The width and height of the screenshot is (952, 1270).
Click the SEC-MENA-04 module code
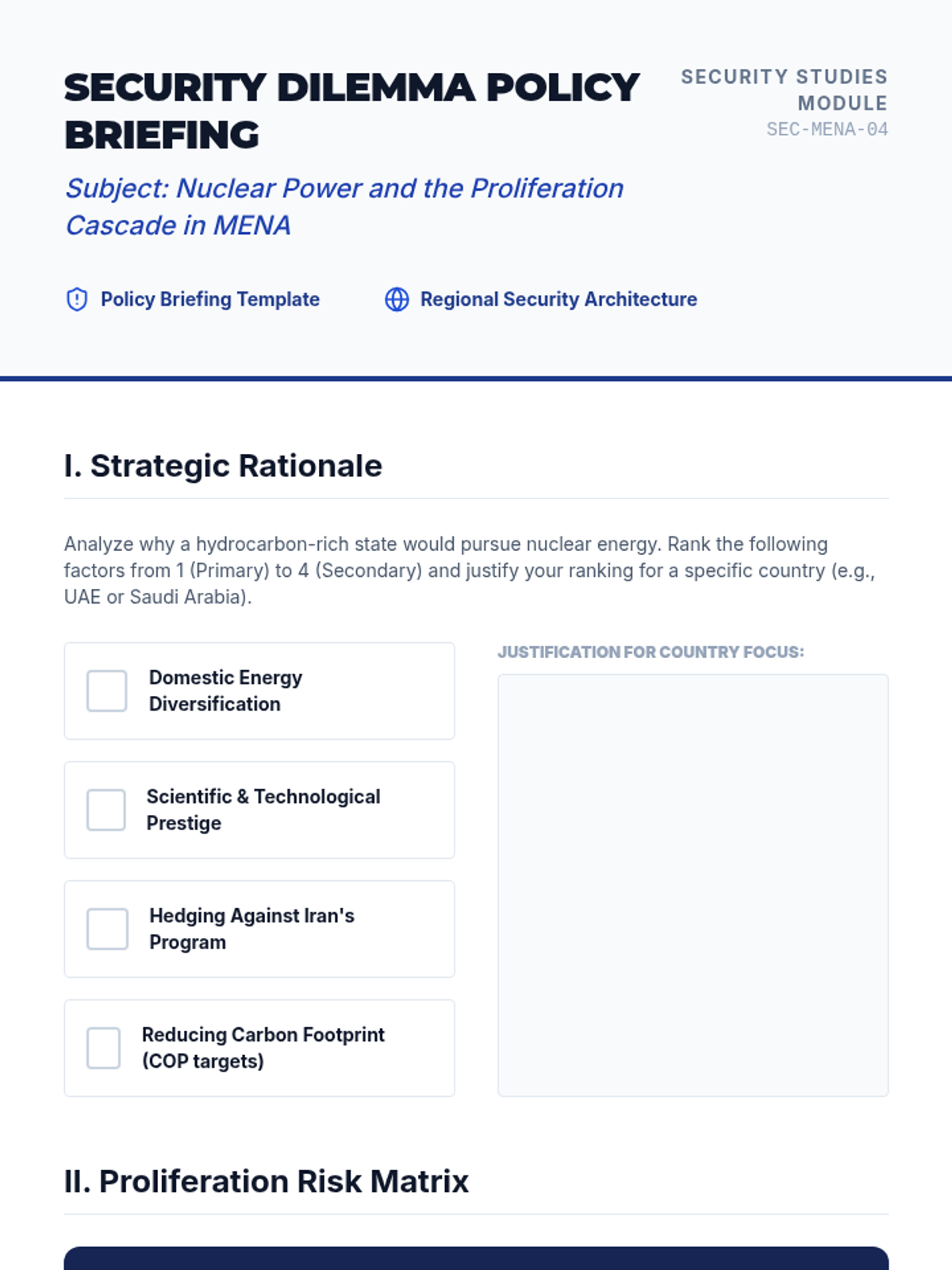click(827, 129)
